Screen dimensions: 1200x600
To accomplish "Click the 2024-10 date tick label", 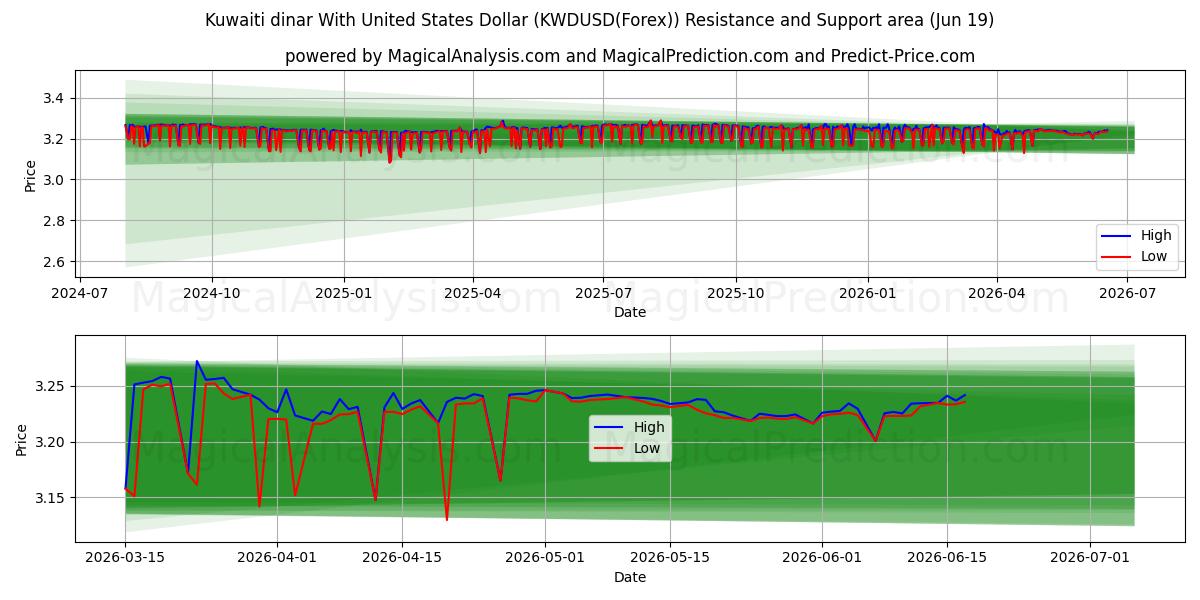I will coord(212,293).
